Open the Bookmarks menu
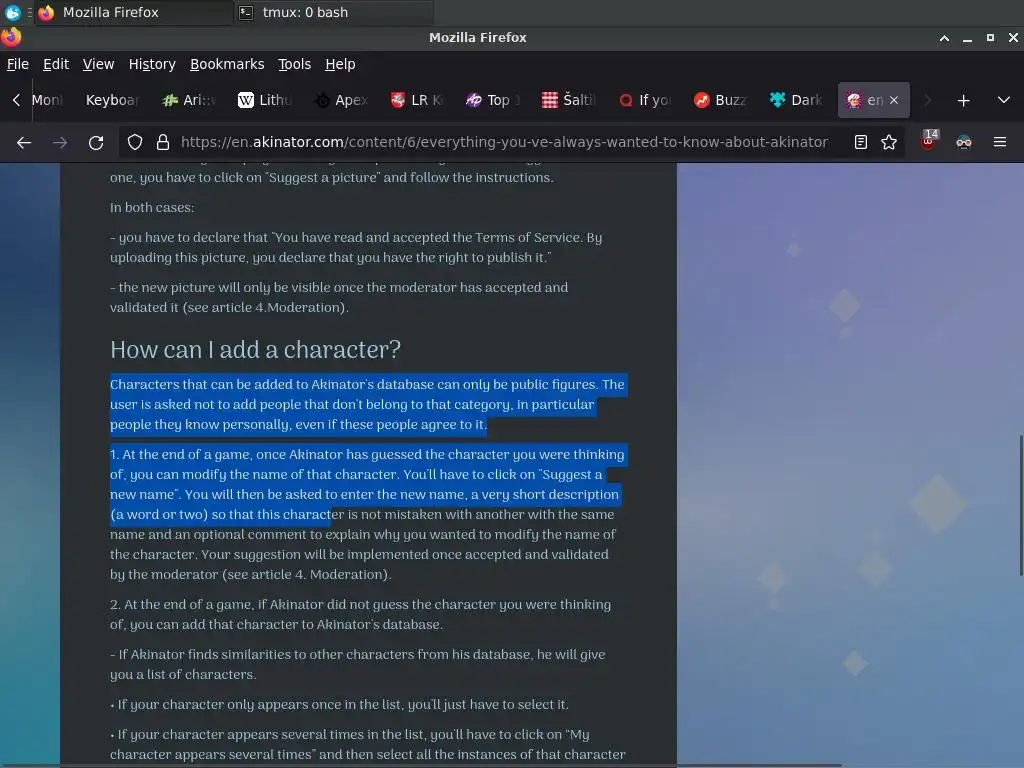The height and width of the screenshot is (768, 1024). coord(227,65)
